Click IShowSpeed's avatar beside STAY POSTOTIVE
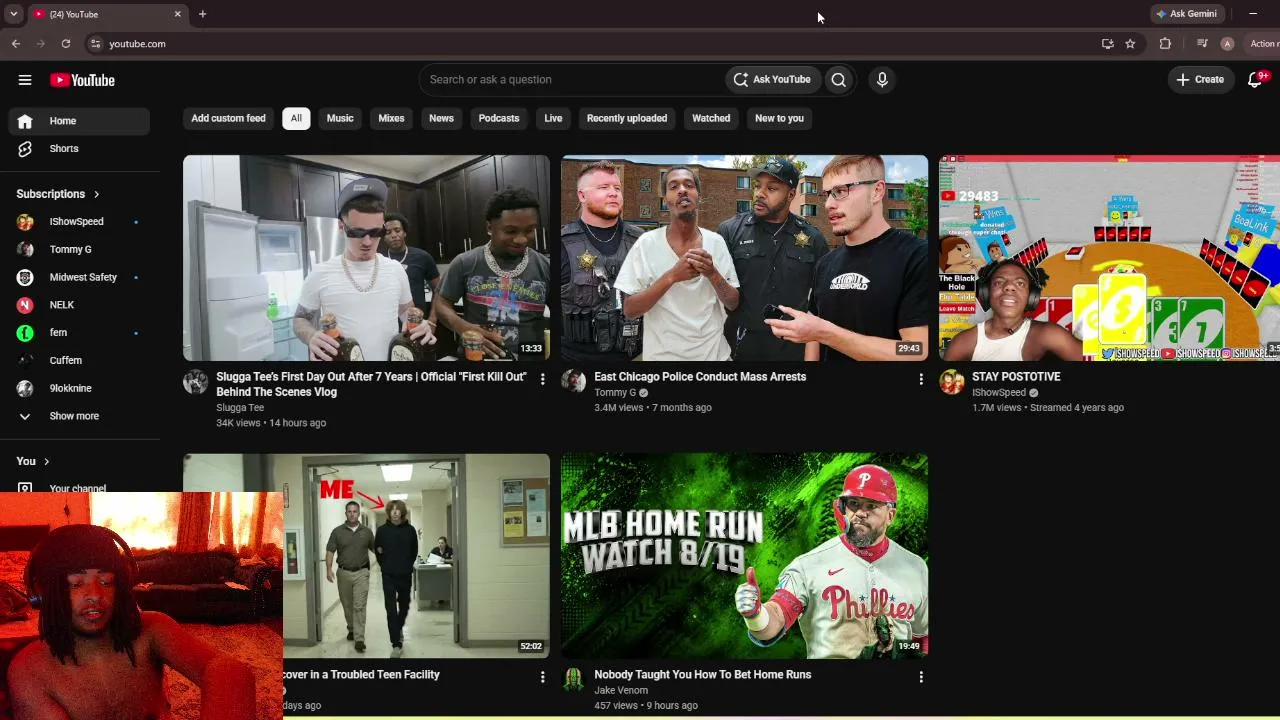Image resolution: width=1280 pixels, height=720 pixels. pos(952,382)
